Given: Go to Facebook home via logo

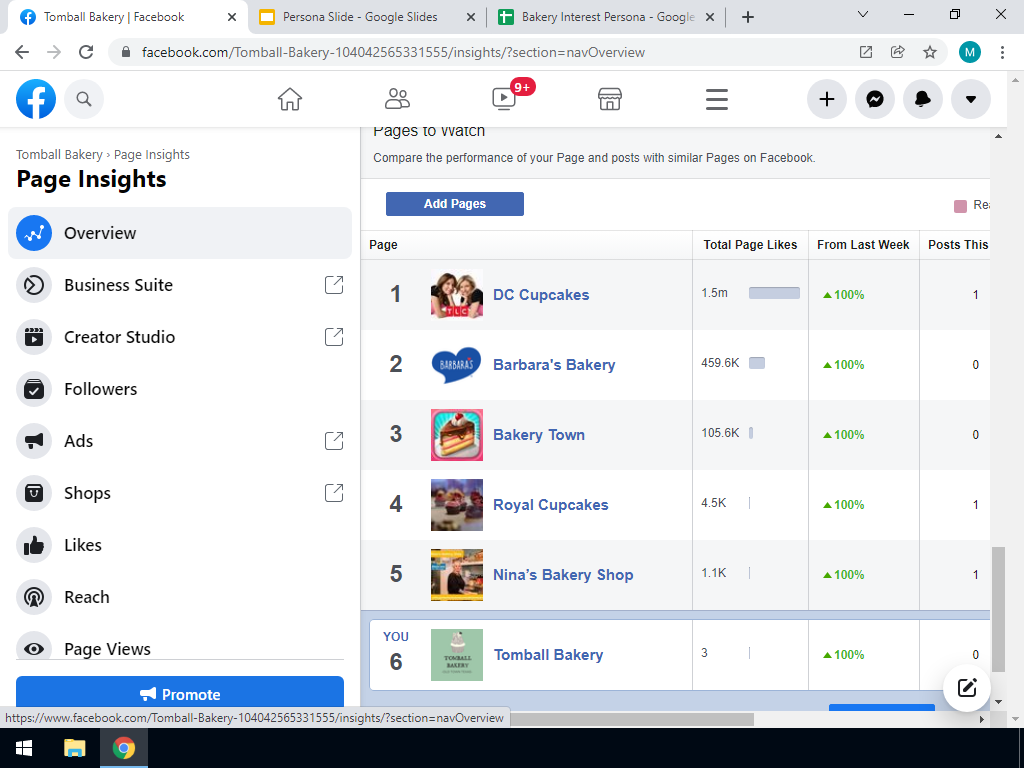Looking at the screenshot, I should pyautogui.click(x=36, y=99).
